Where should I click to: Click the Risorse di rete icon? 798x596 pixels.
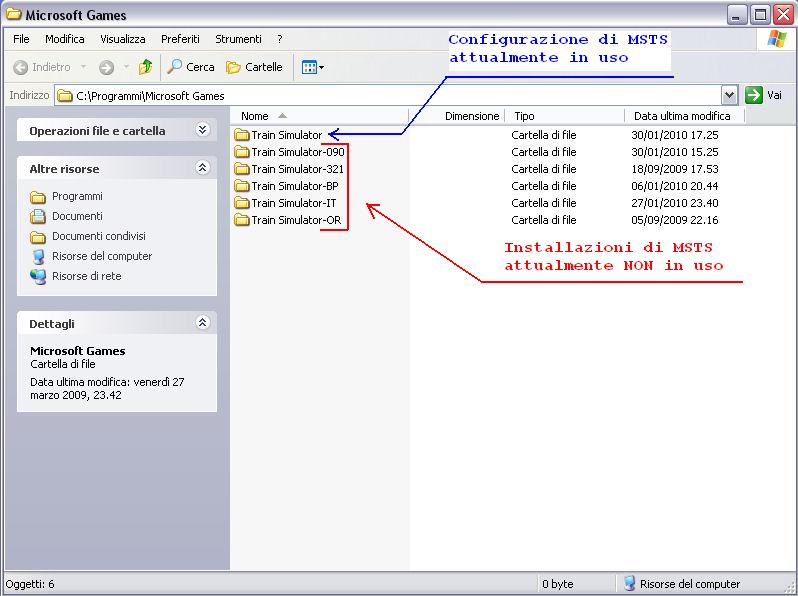pyautogui.click(x=38, y=276)
